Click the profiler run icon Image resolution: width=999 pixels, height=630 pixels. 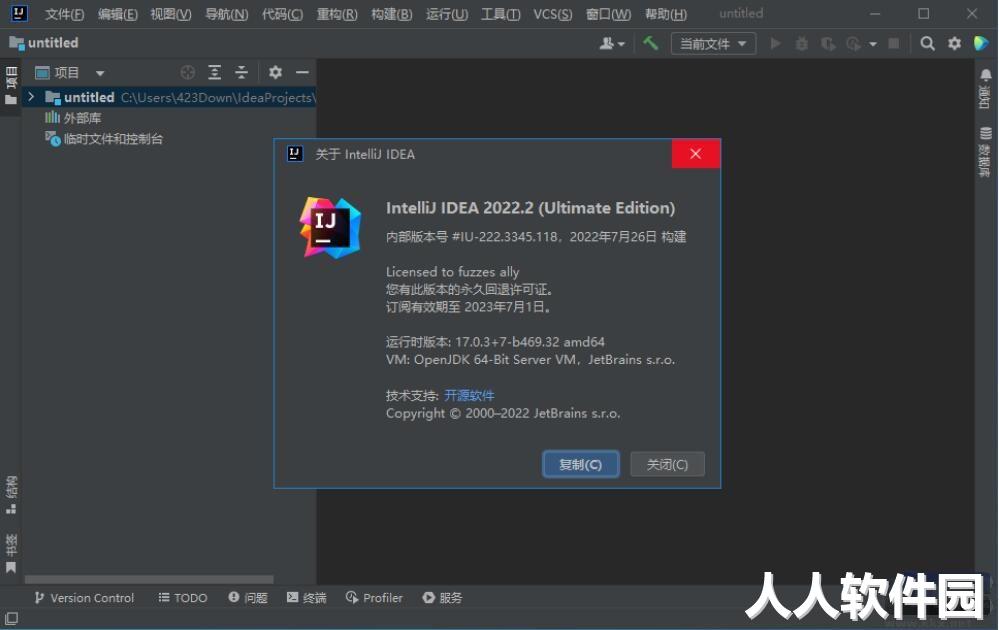(x=853, y=43)
